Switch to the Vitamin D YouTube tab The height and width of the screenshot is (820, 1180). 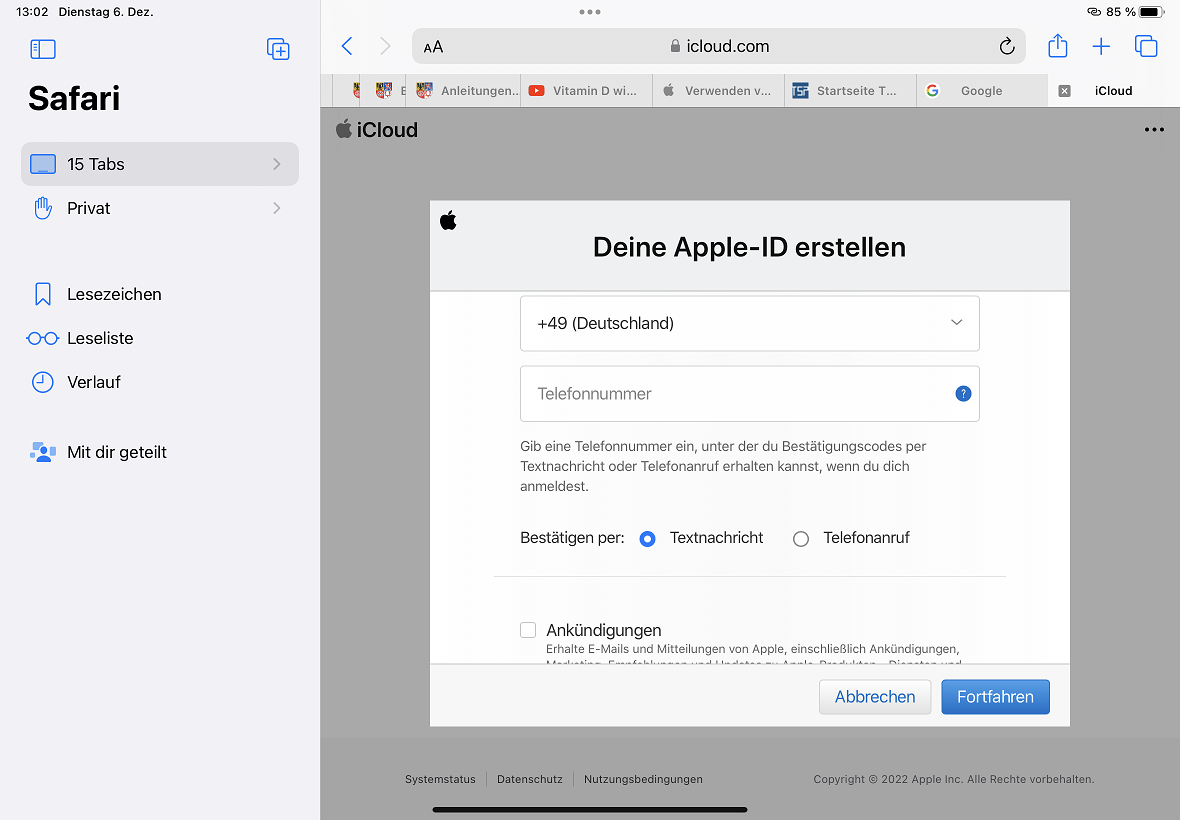pos(586,91)
